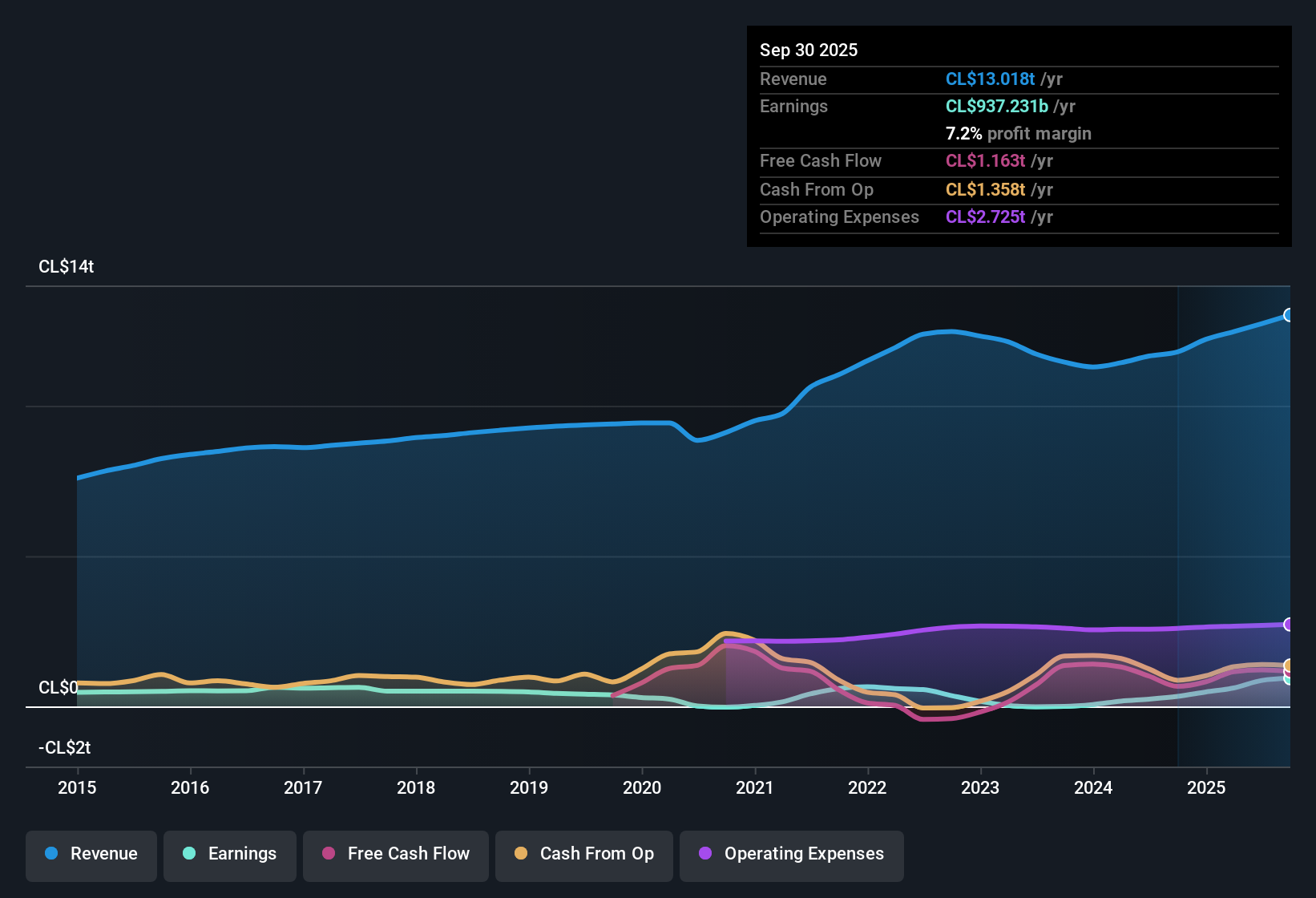Viewport: 1316px width, 898px height.
Task: Expand the Free Cash Flow legend item
Action: (395, 854)
